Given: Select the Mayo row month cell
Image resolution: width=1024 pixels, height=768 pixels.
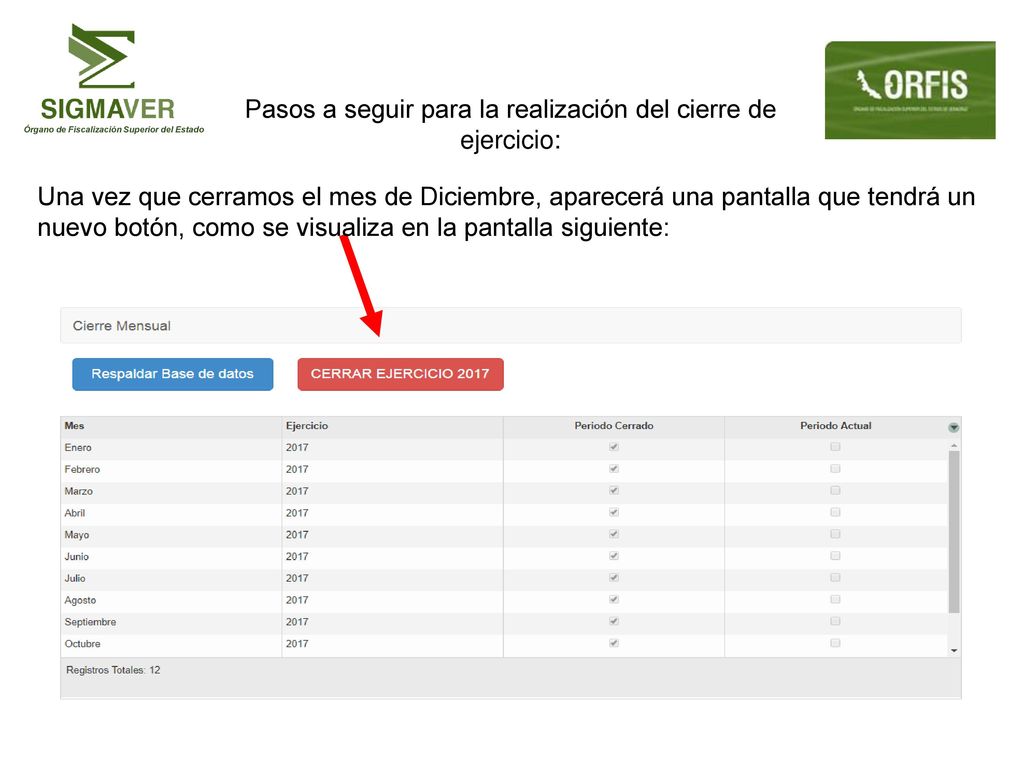Looking at the screenshot, I should (x=171, y=535).
